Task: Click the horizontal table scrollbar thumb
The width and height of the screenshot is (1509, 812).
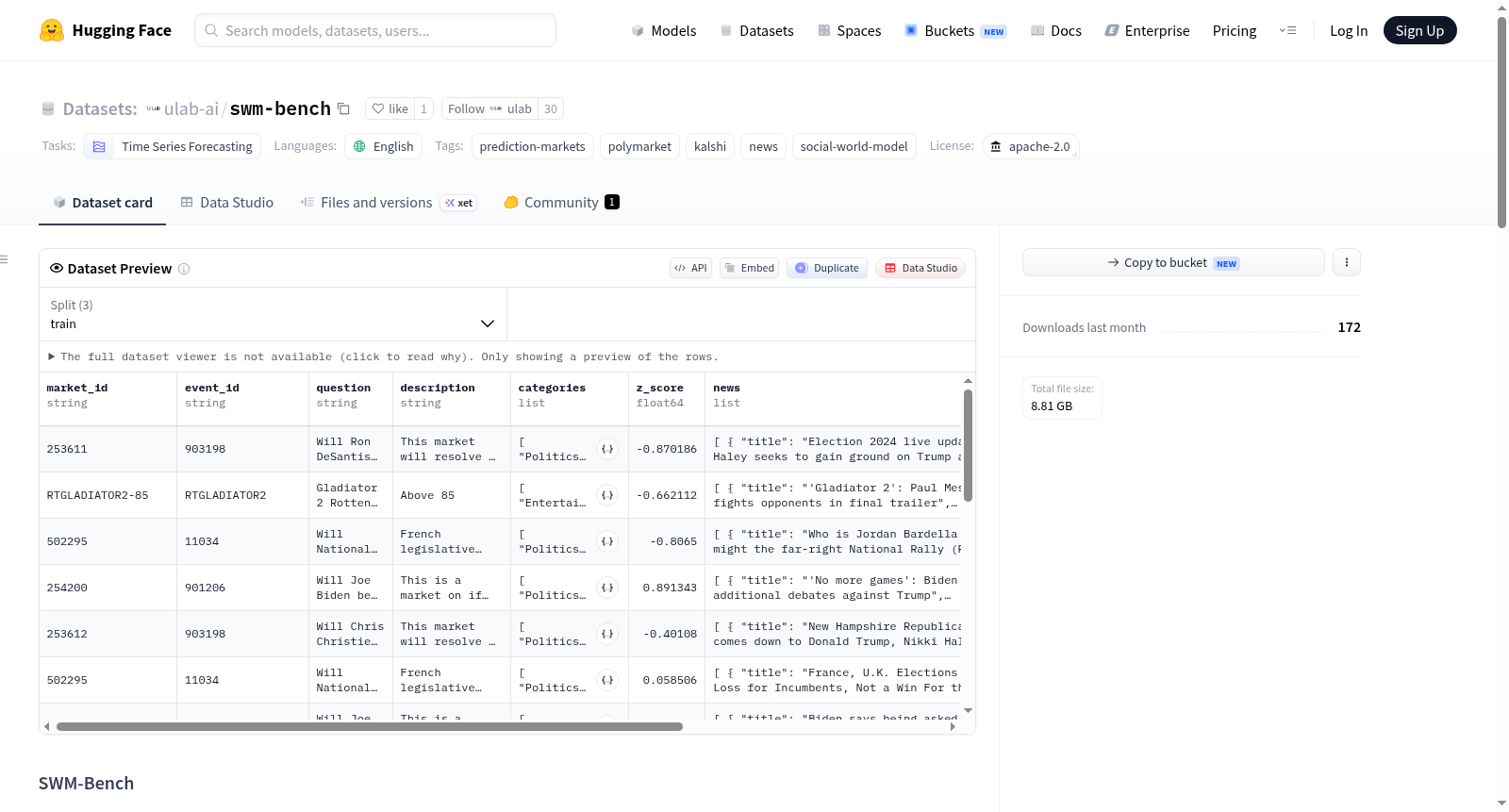Action: point(369,727)
